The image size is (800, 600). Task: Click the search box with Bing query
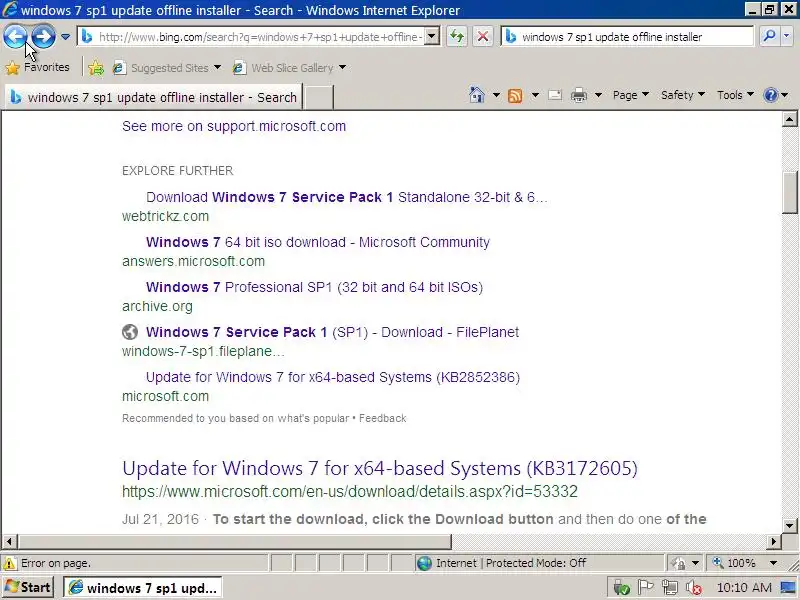628,37
